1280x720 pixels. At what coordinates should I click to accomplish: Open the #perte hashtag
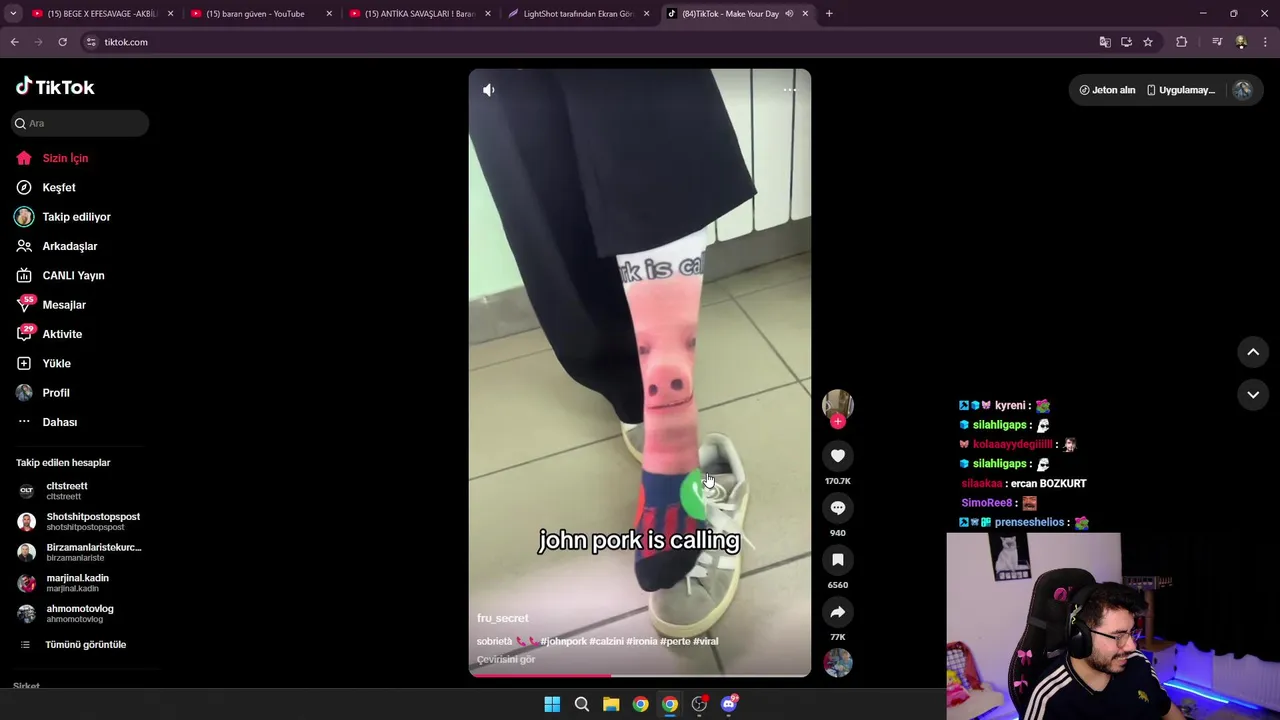(x=675, y=641)
